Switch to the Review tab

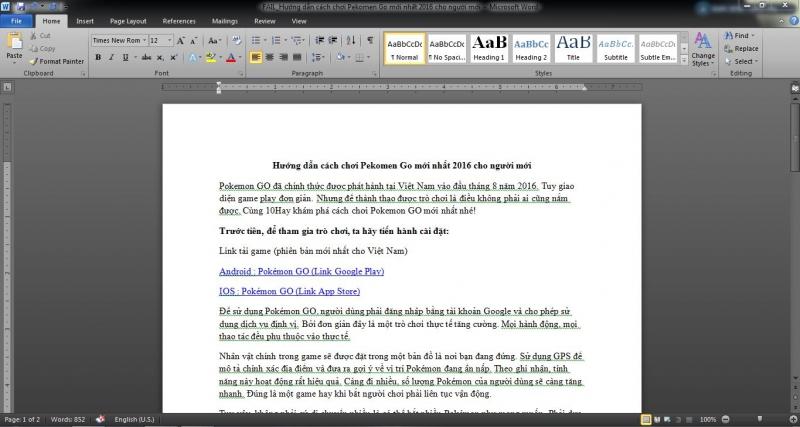265,21
